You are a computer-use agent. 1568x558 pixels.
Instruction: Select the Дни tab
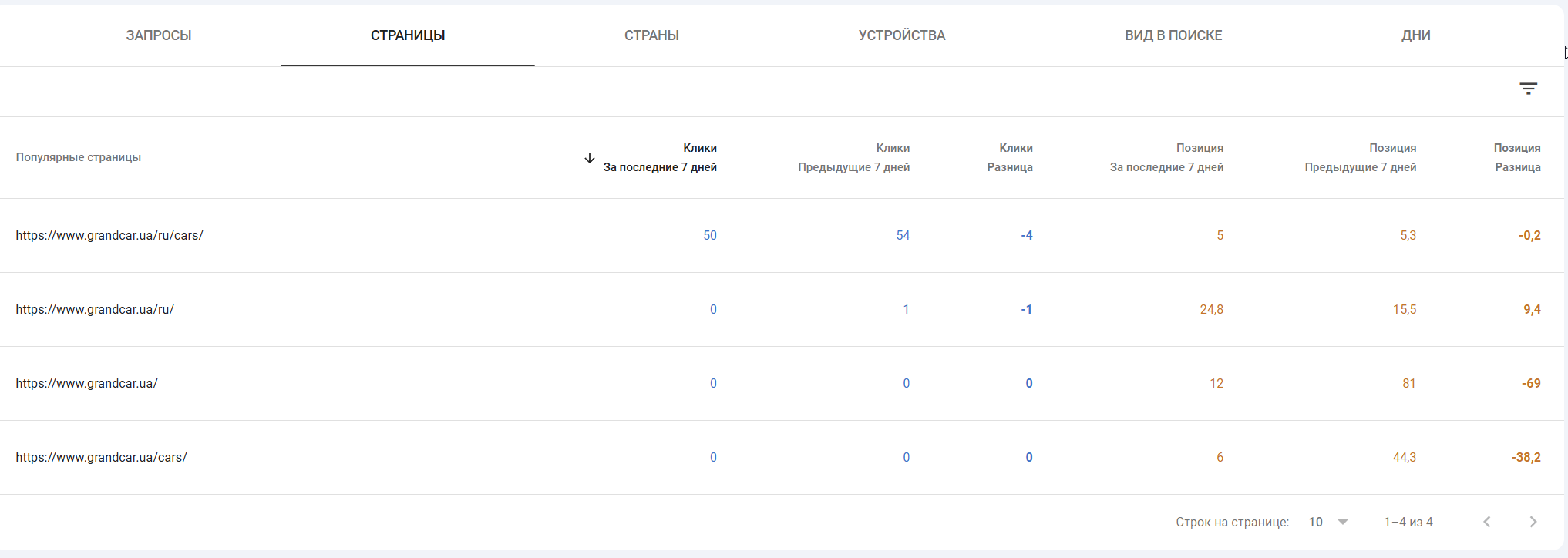(x=1415, y=35)
